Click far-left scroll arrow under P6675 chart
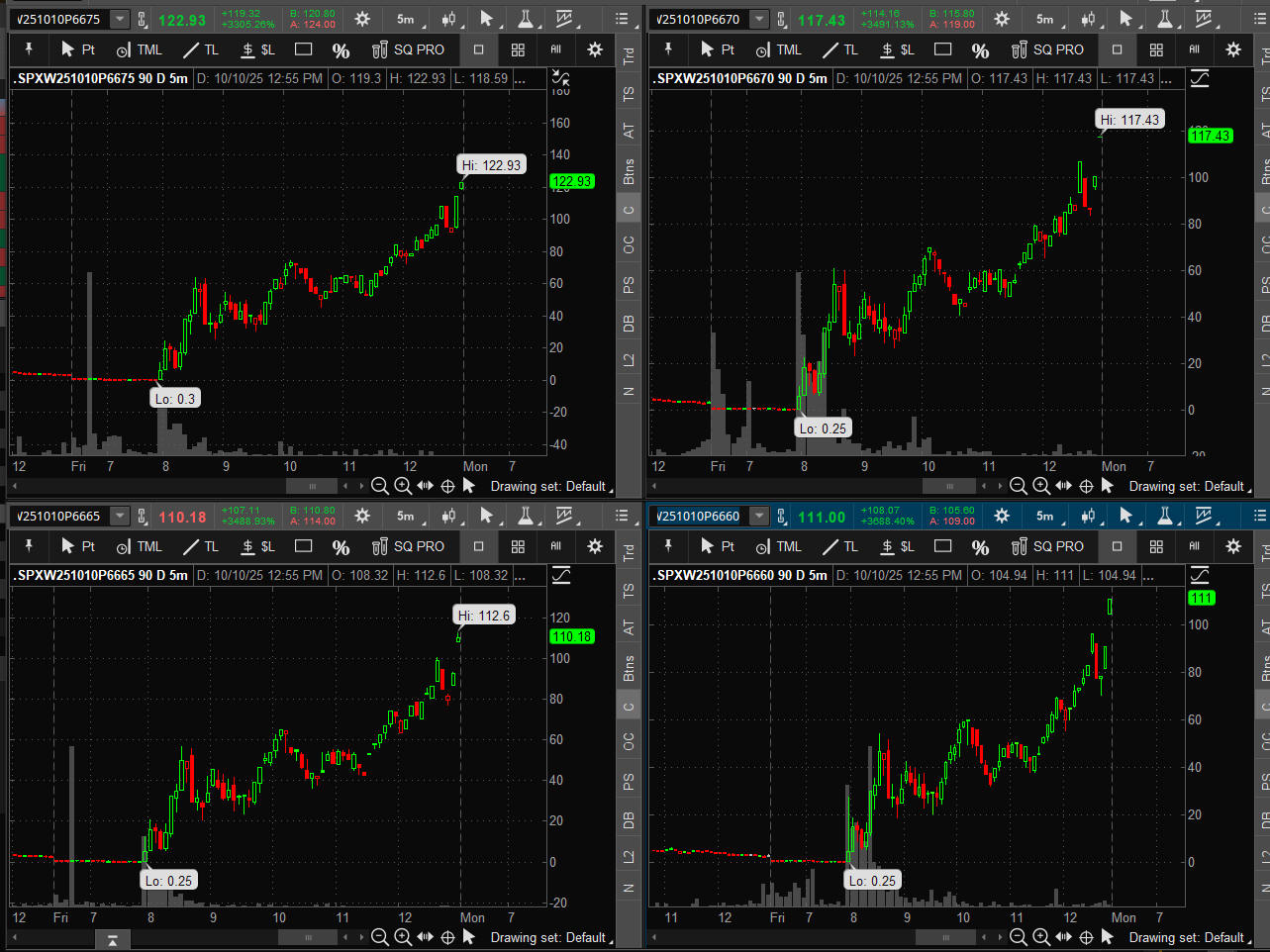Viewport: 1270px width, 952px height. (15, 486)
